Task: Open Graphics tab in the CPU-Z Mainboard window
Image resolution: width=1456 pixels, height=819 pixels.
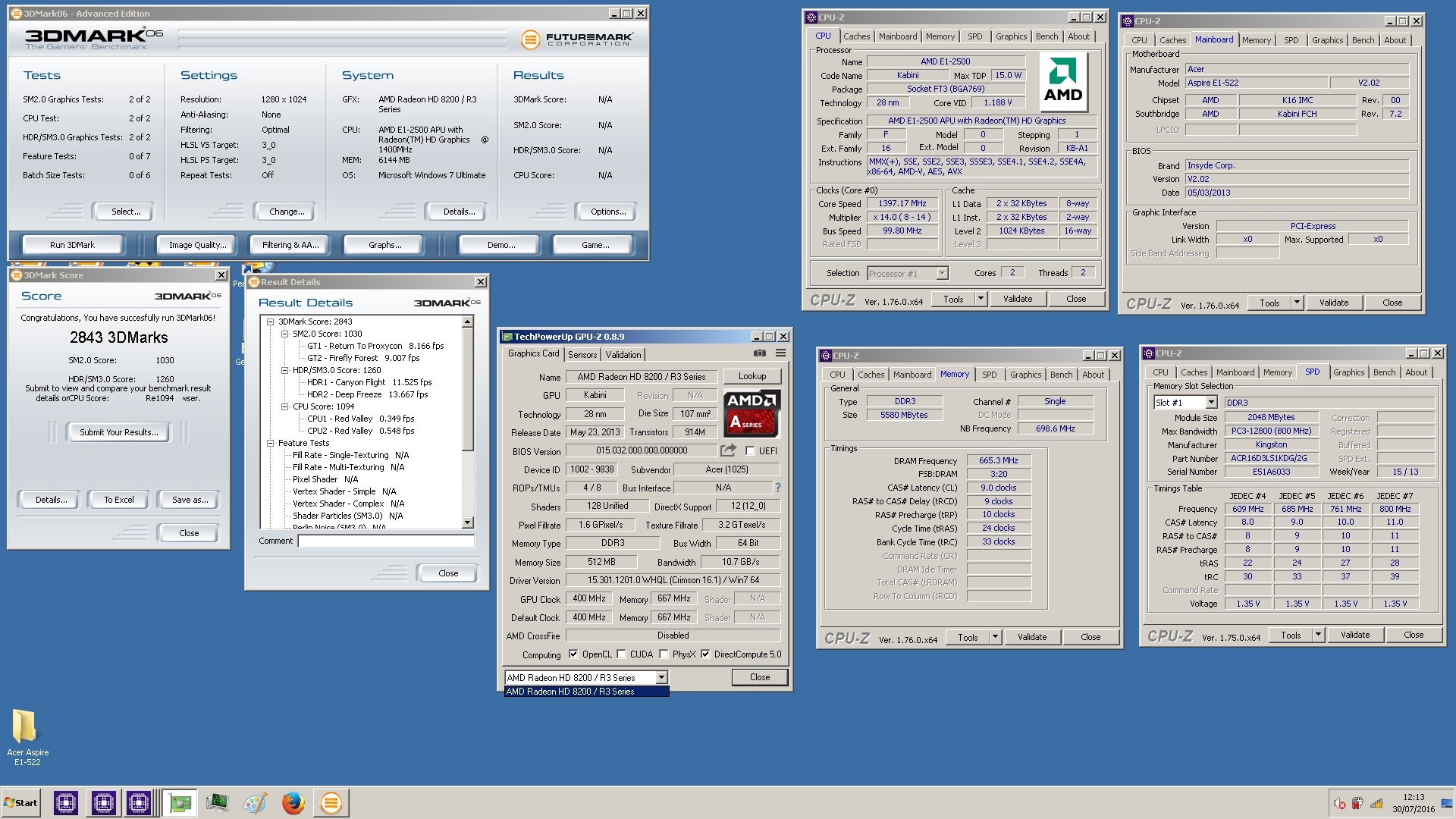Action: pyautogui.click(x=1327, y=40)
